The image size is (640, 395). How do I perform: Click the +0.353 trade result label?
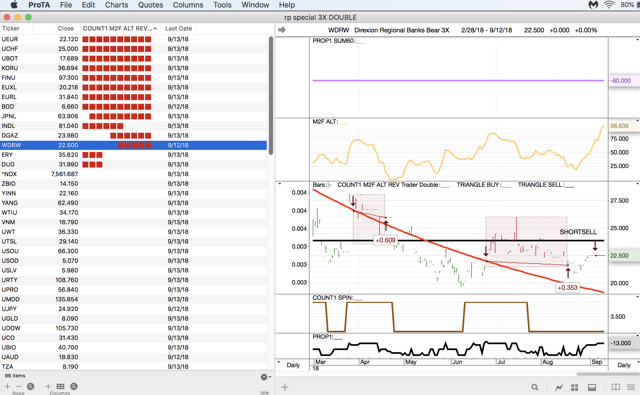pos(567,288)
